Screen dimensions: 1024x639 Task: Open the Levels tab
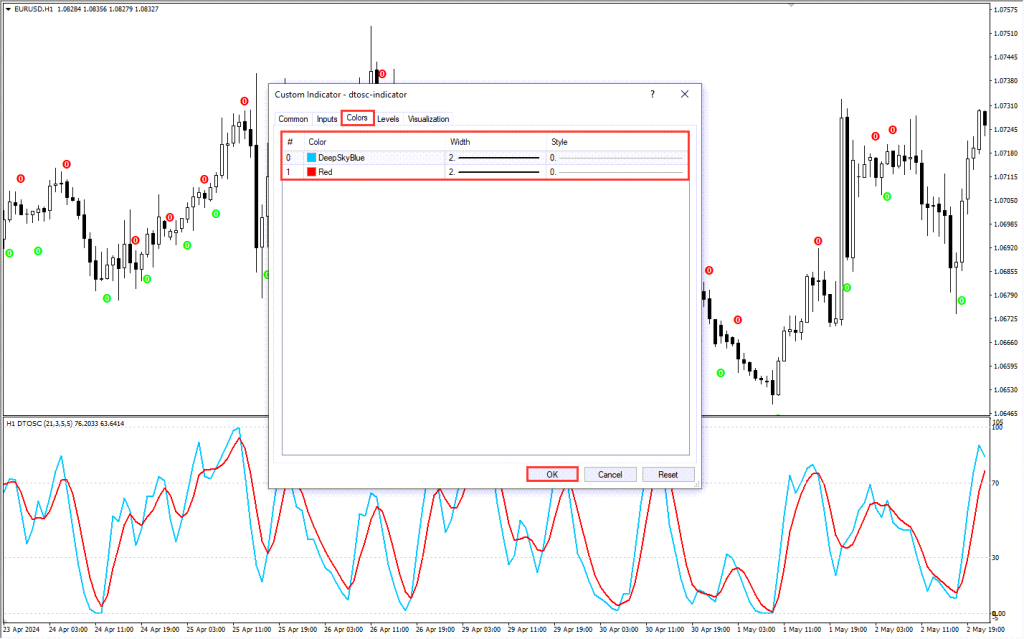(388, 119)
